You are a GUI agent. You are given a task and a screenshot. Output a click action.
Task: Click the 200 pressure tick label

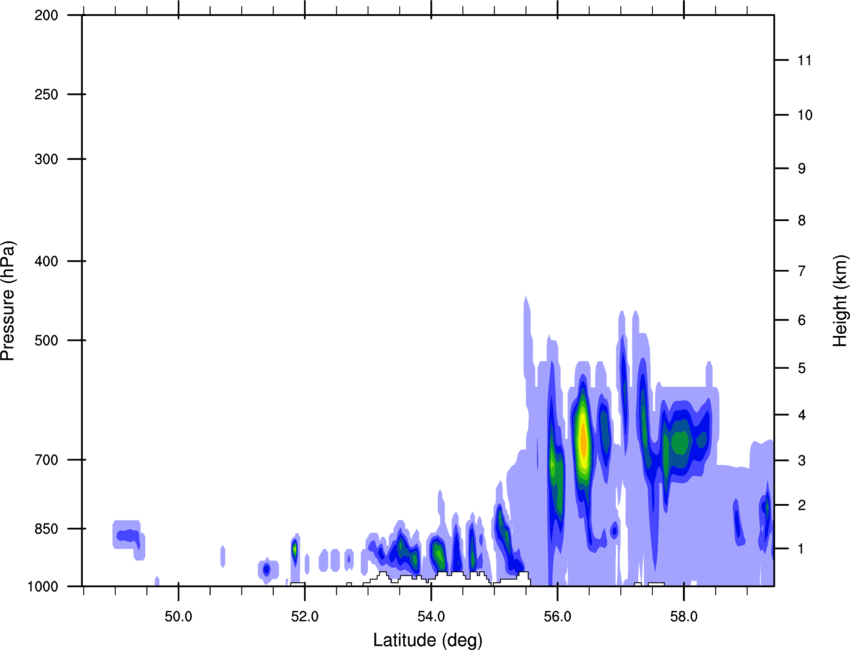46,15
